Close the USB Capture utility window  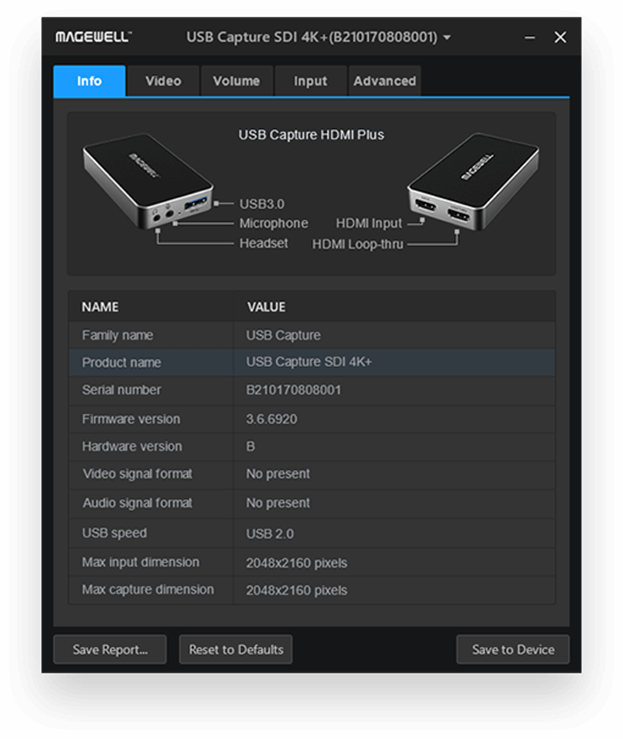[560, 37]
